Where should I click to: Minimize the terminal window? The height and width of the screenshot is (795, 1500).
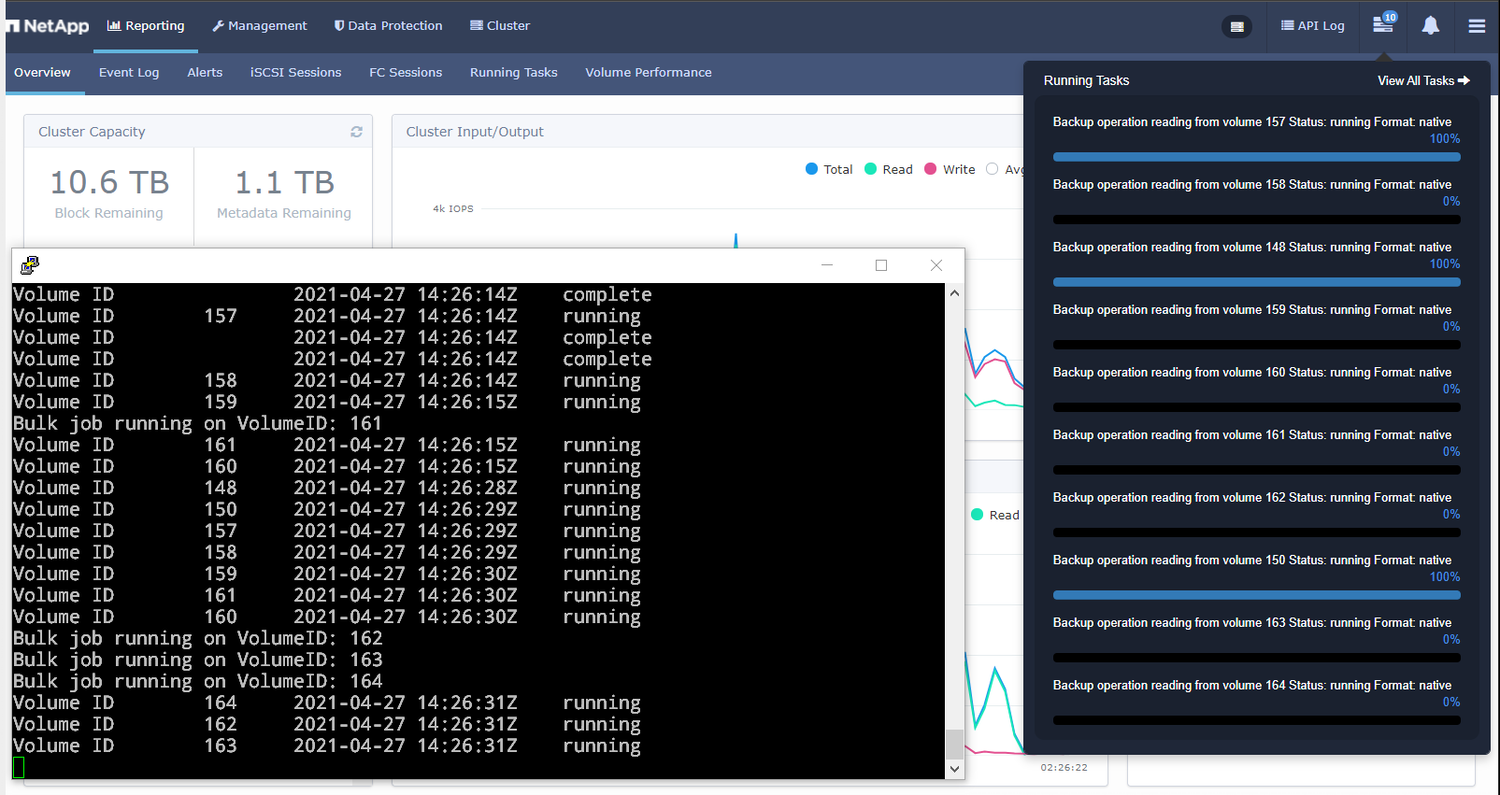point(827,265)
